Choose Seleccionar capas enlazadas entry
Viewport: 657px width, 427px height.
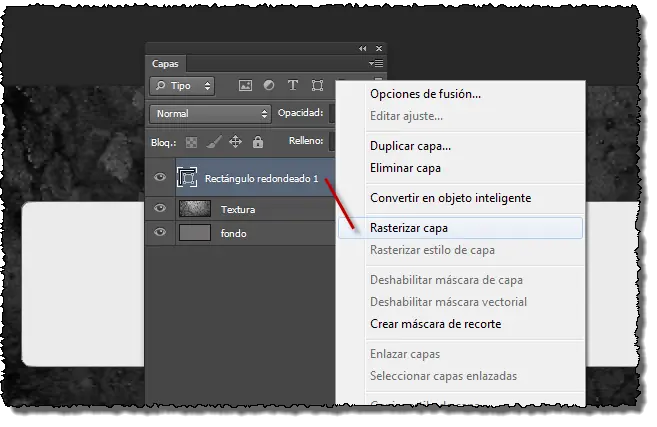(x=443, y=376)
